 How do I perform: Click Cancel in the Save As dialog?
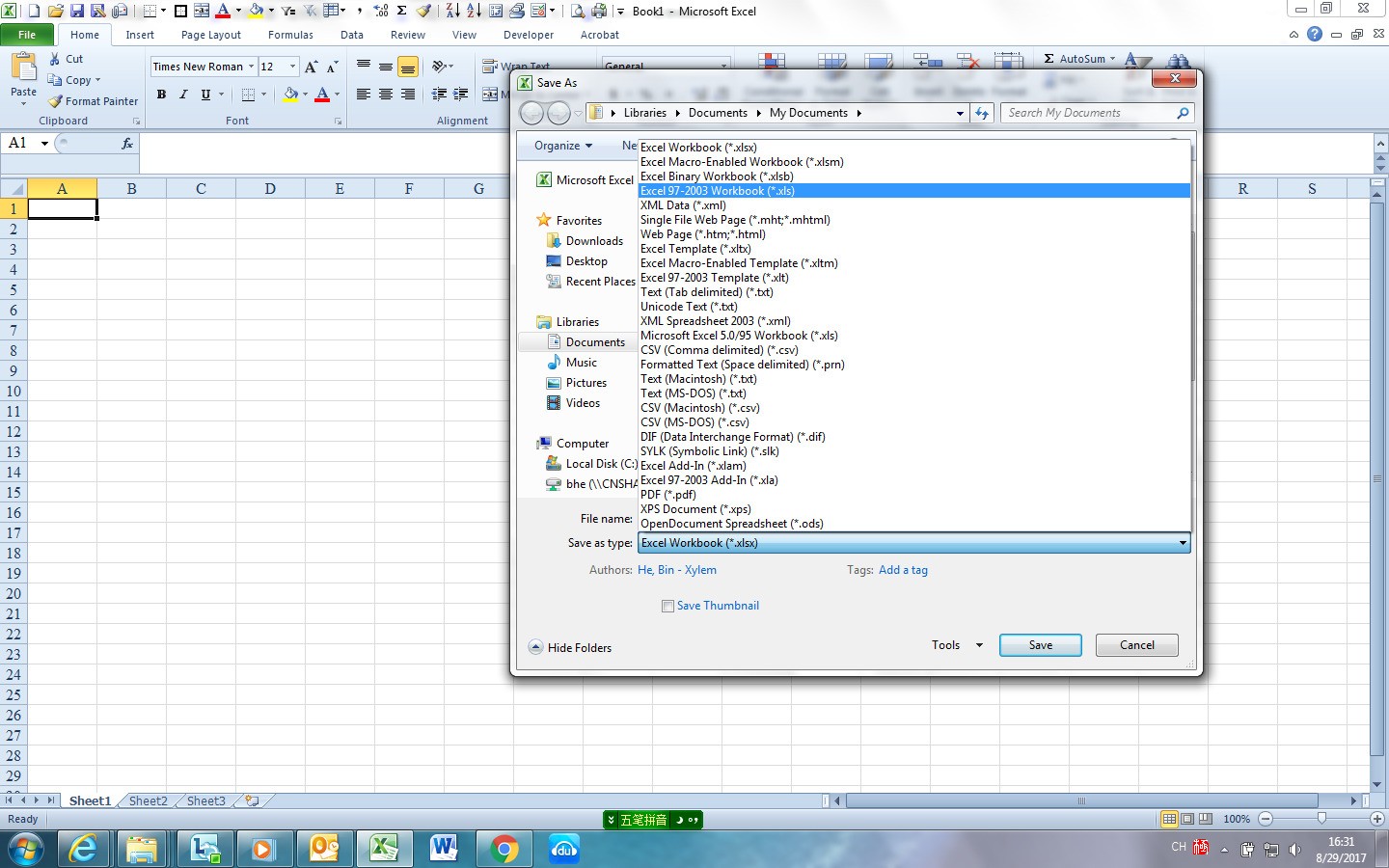(x=1137, y=645)
